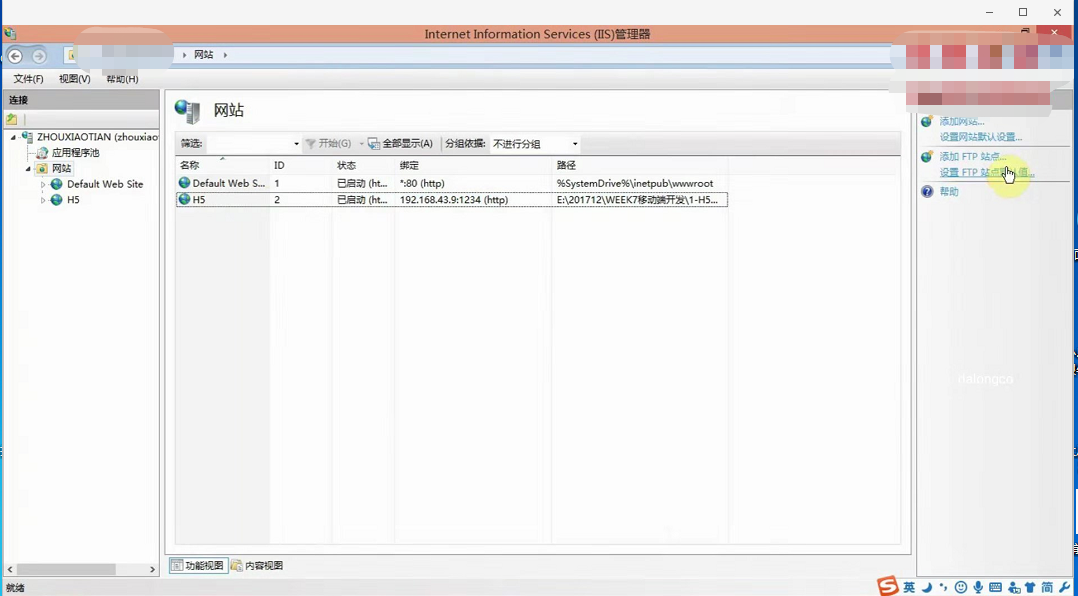Open the soft keyboard icon in IME bar

[996, 587]
